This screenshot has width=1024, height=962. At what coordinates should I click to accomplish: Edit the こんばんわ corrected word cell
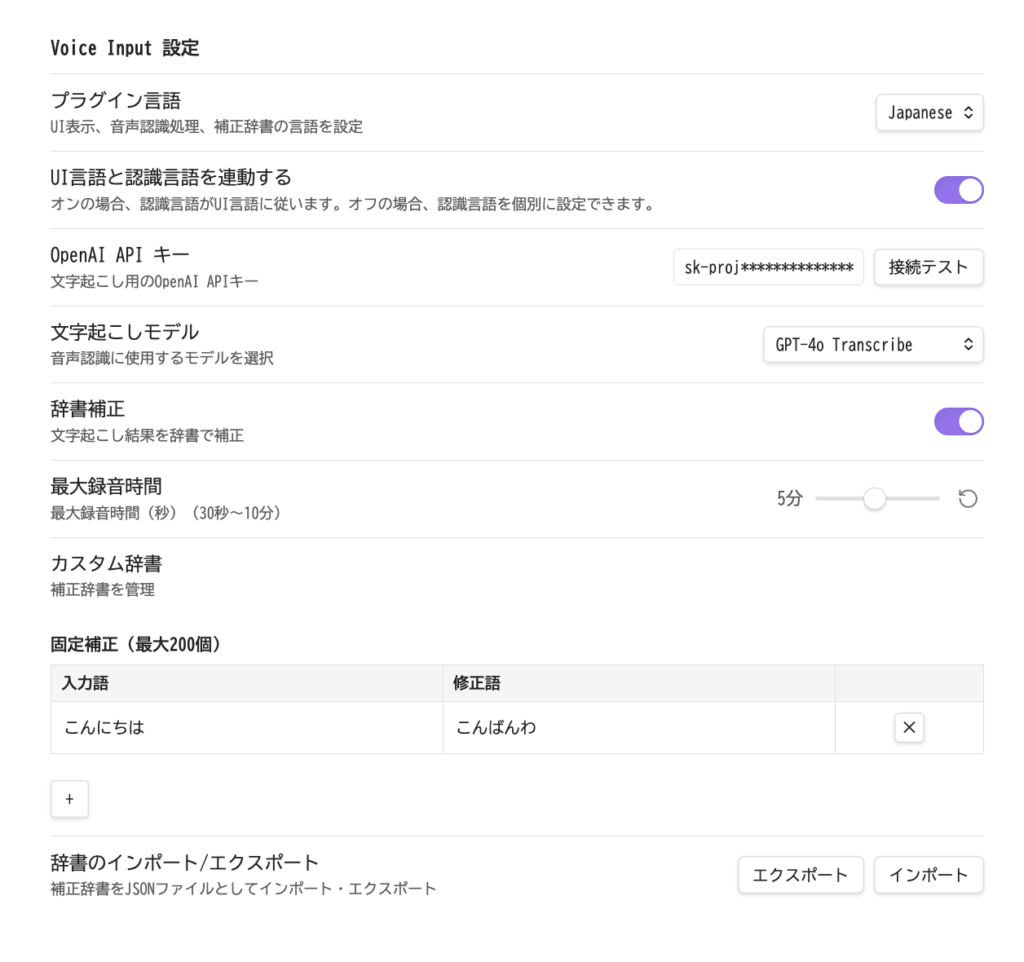[x=638, y=728]
